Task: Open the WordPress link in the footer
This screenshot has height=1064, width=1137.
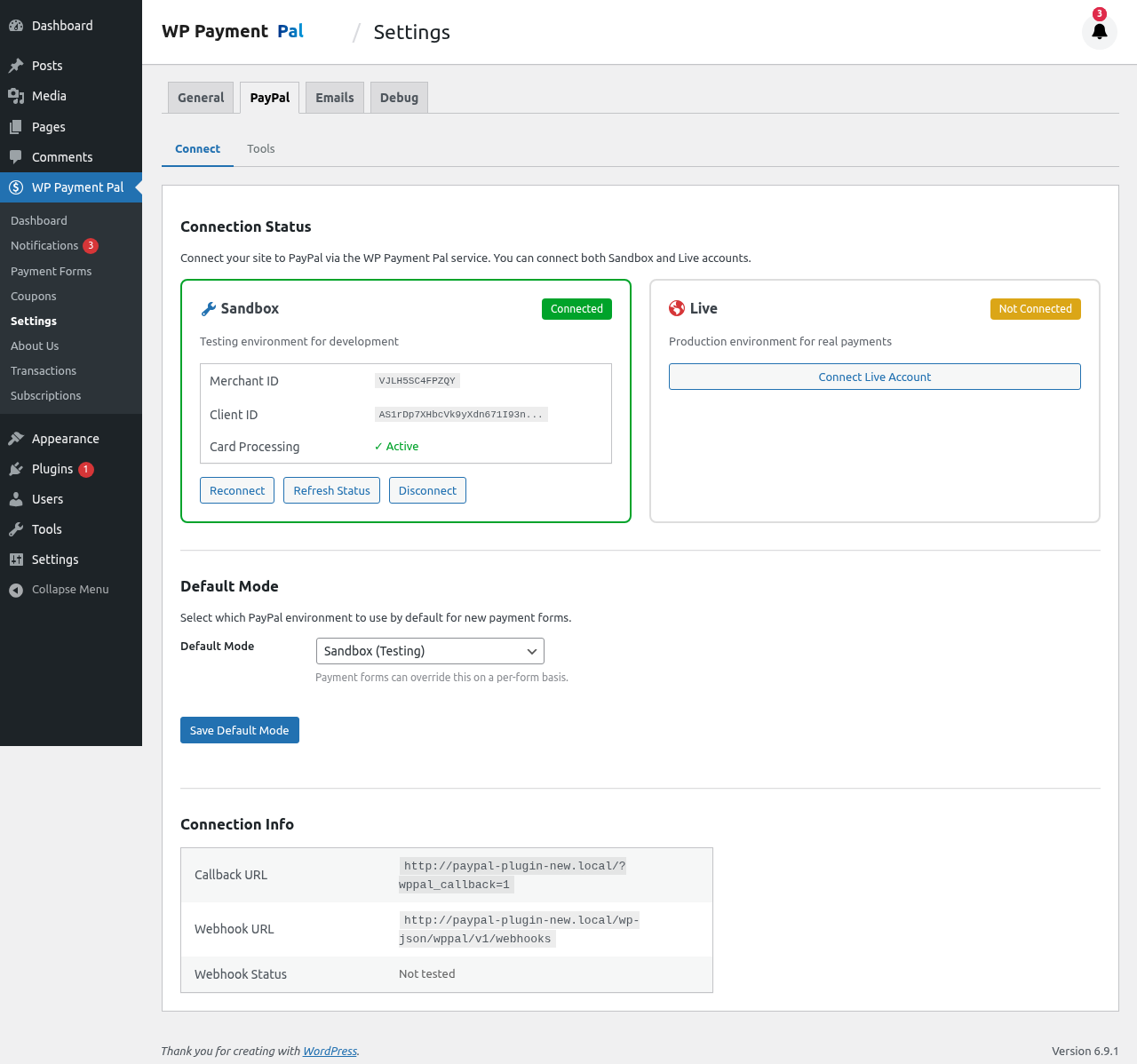Action: point(330,1051)
